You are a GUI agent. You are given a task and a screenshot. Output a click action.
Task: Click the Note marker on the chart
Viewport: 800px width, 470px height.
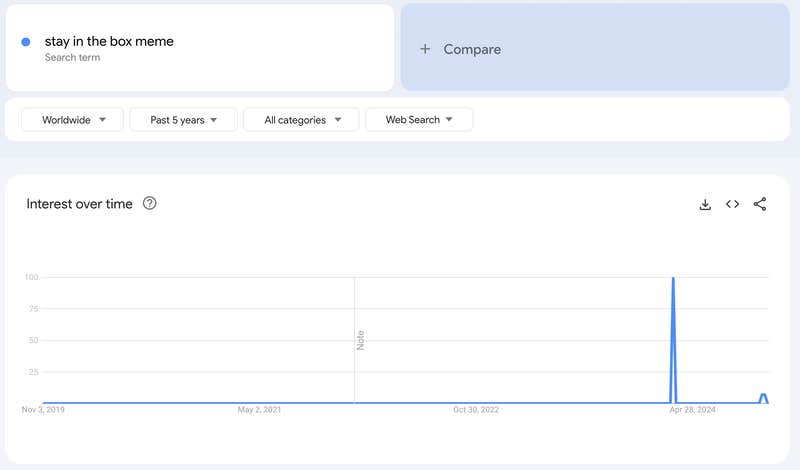tap(360, 340)
